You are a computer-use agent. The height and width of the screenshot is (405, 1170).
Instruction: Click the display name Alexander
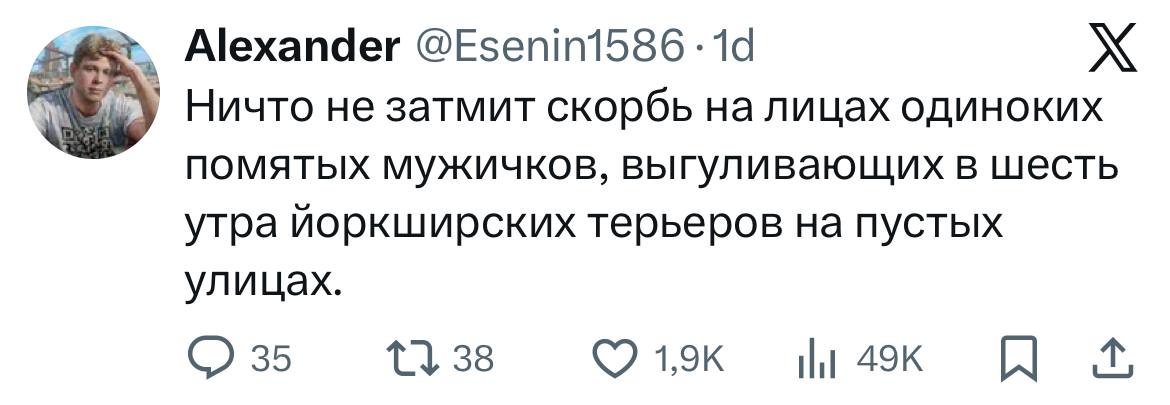pos(292,44)
